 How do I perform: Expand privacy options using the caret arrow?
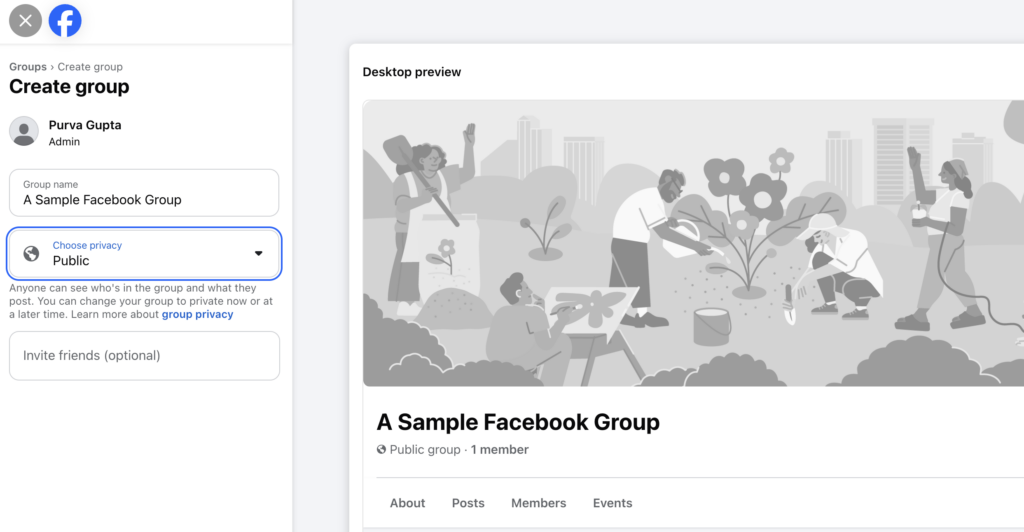(258, 254)
